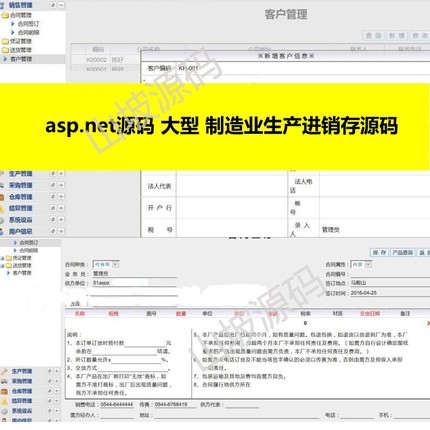Click the 系统设置 gear icon below the contract terms
430x430 pixels.
pyautogui.click(x=4, y=411)
